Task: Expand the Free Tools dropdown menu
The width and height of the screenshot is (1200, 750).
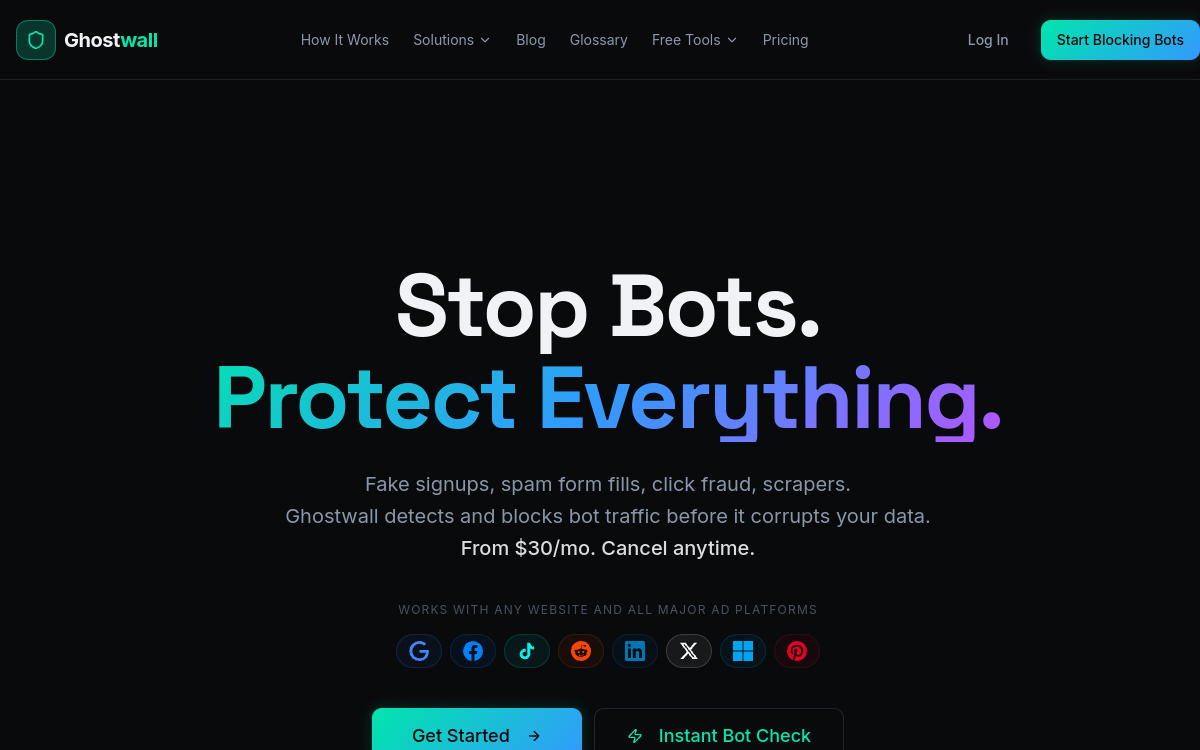Action: coord(694,40)
